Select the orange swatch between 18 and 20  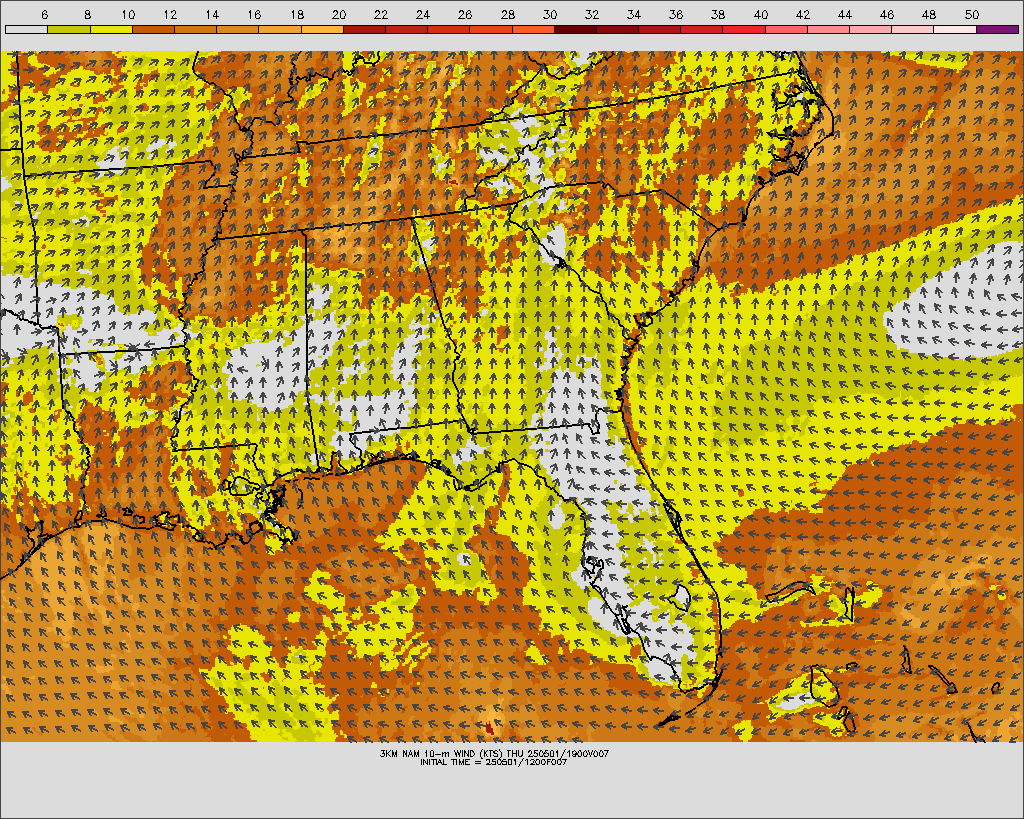point(322,29)
